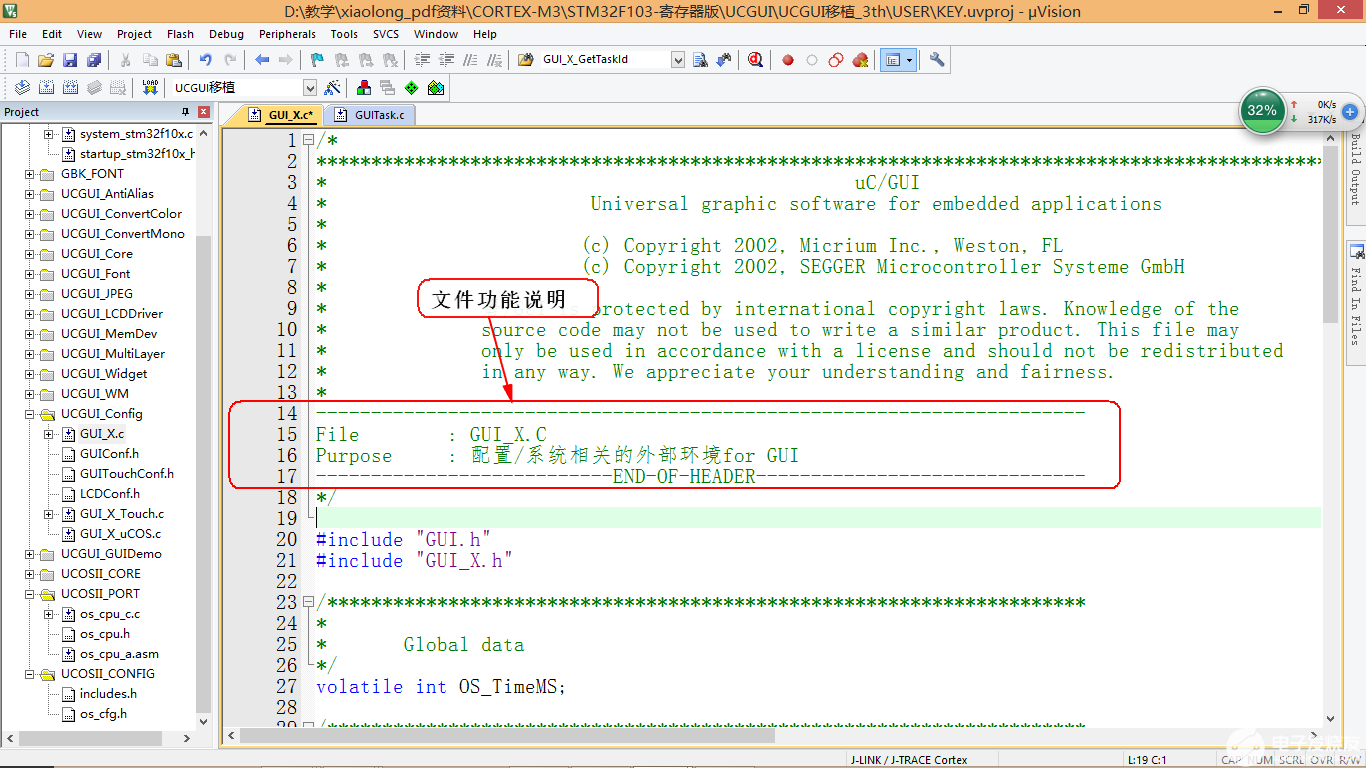Insert or remove bookmark flag
The height and width of the screenshot is (768, 1366).
tap(318, 60)
